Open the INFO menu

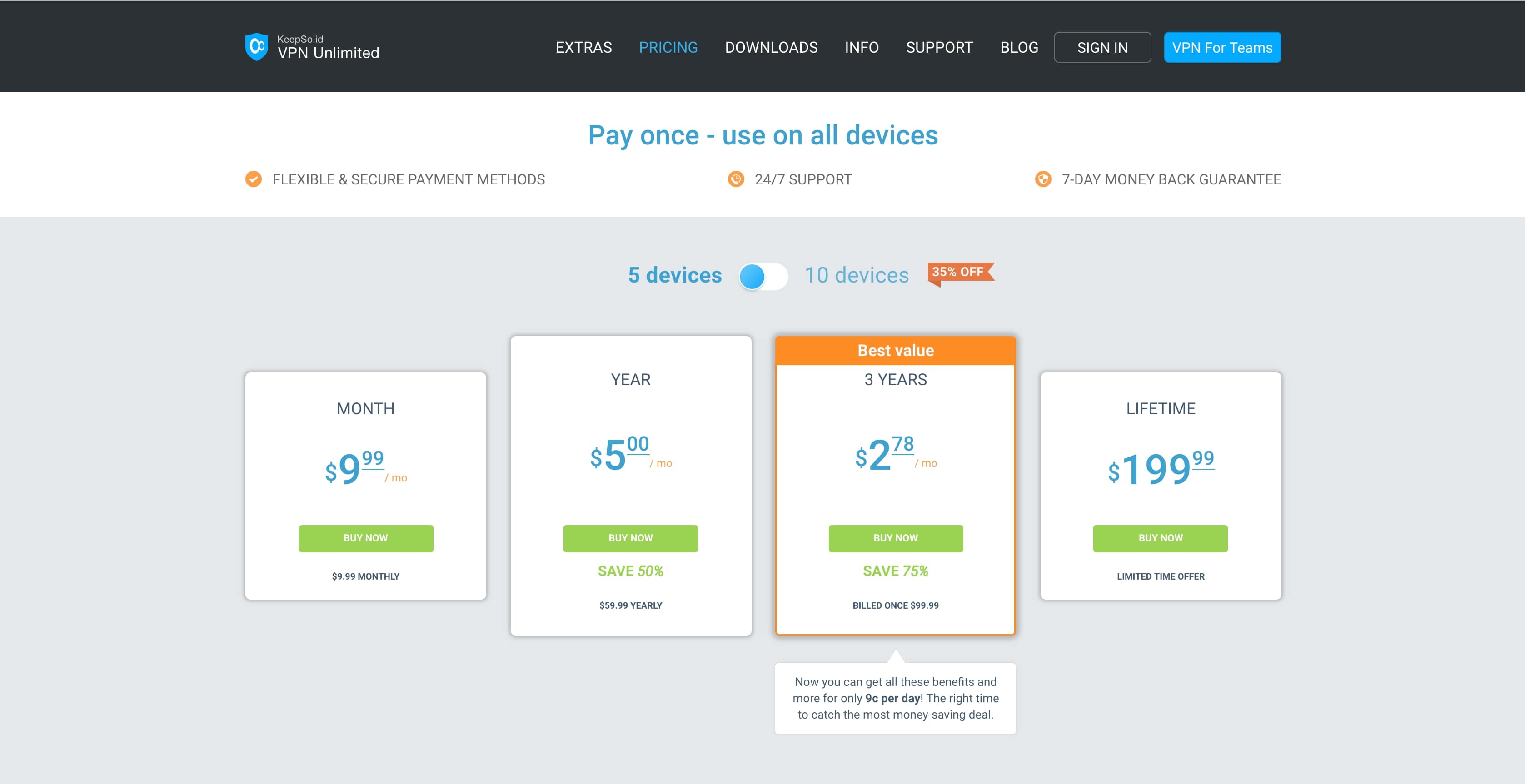click(x=862, y=47)
